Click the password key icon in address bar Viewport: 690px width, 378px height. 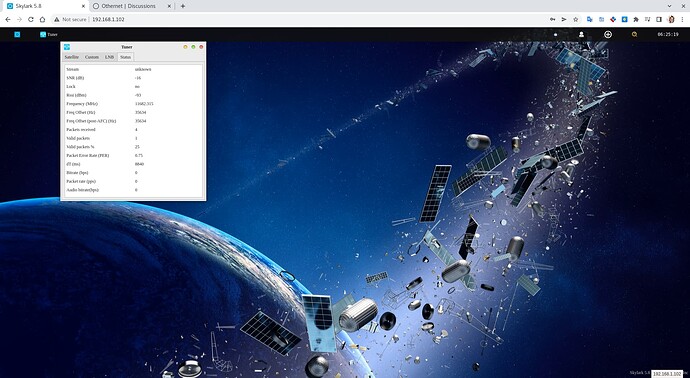552,19
